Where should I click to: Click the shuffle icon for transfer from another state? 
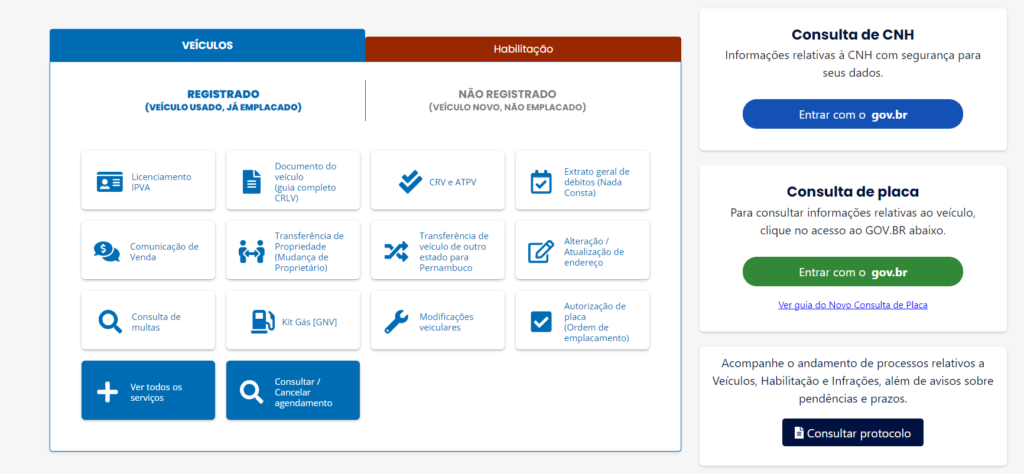point(396,251)
